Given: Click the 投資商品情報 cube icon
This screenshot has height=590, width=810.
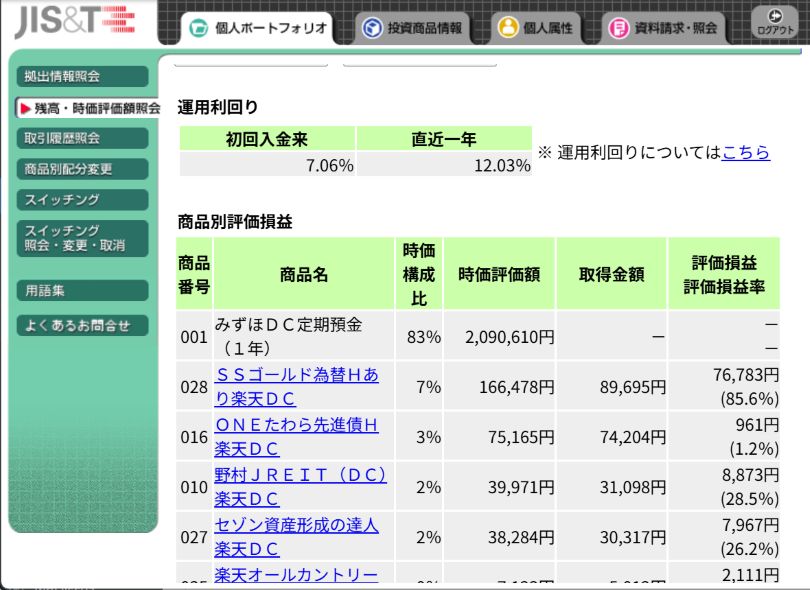Looking at the screenshot, I should click(372, 28).
